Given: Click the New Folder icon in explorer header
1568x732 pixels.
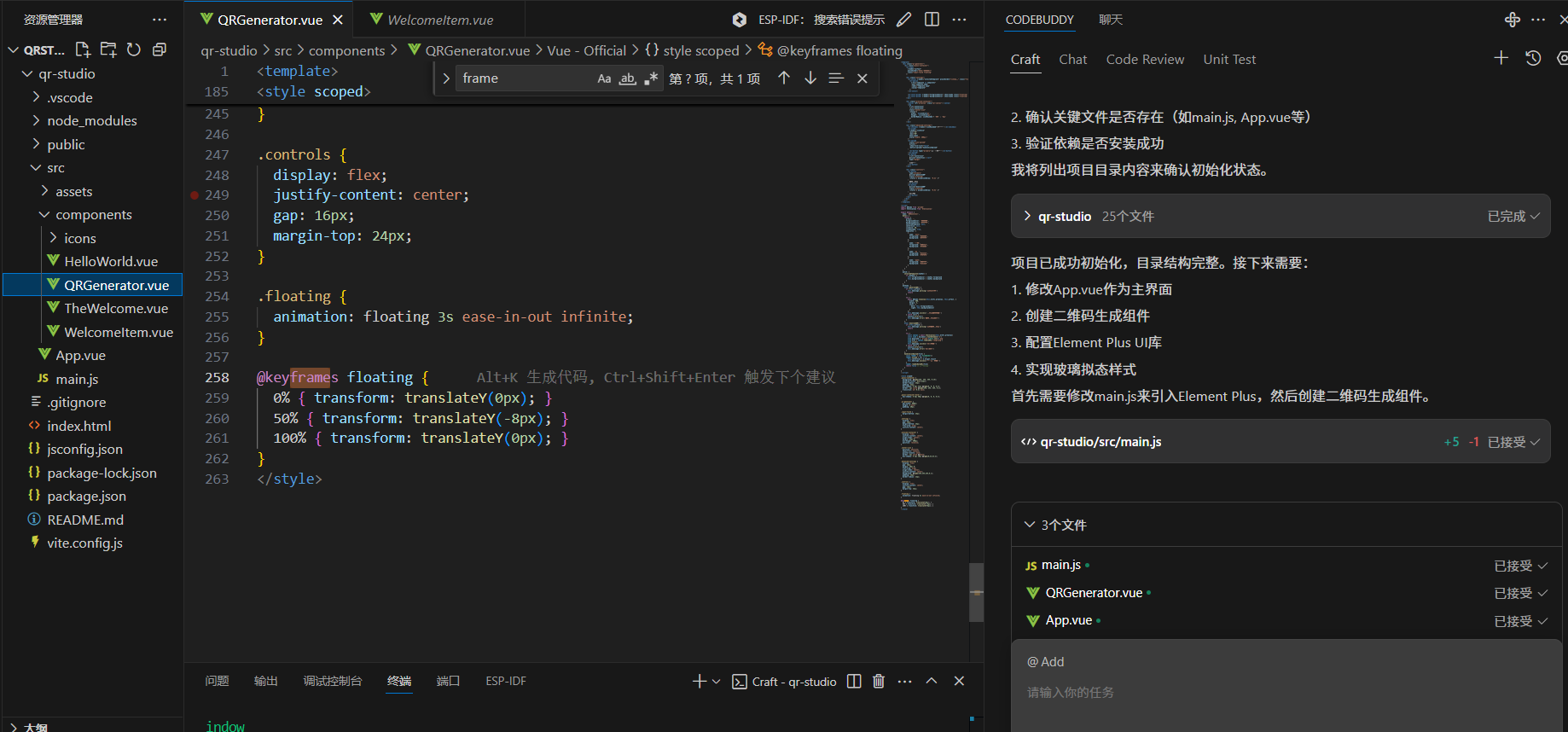Looking at the screenshot, I should pos(108,49).
